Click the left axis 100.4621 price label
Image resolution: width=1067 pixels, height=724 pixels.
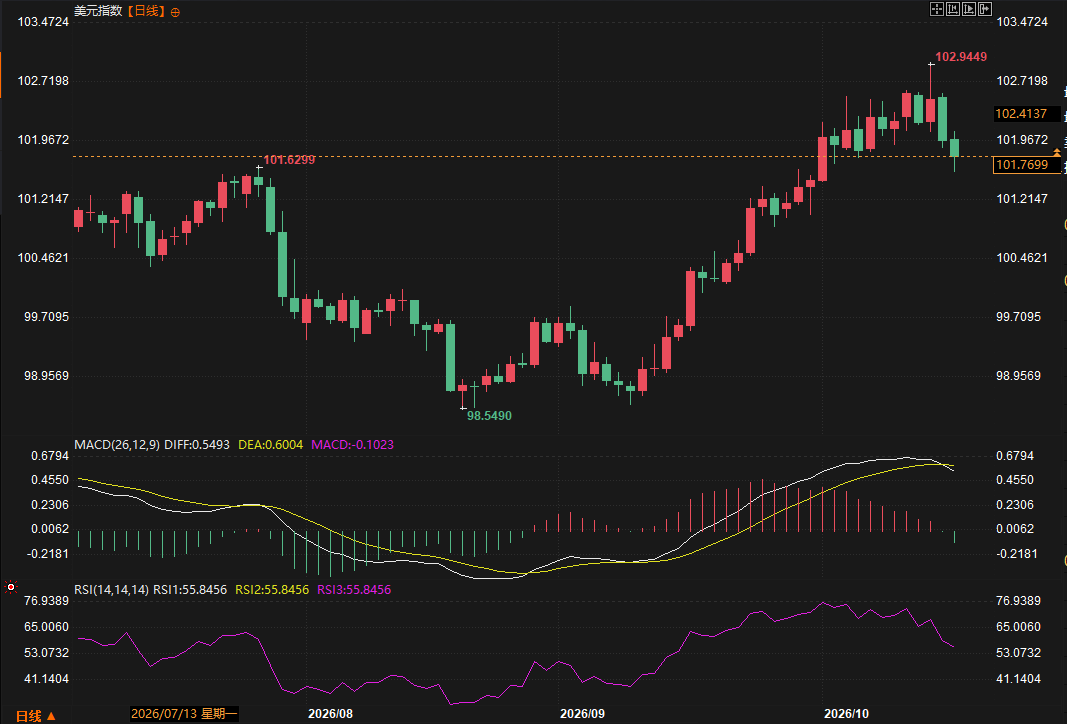43,258
